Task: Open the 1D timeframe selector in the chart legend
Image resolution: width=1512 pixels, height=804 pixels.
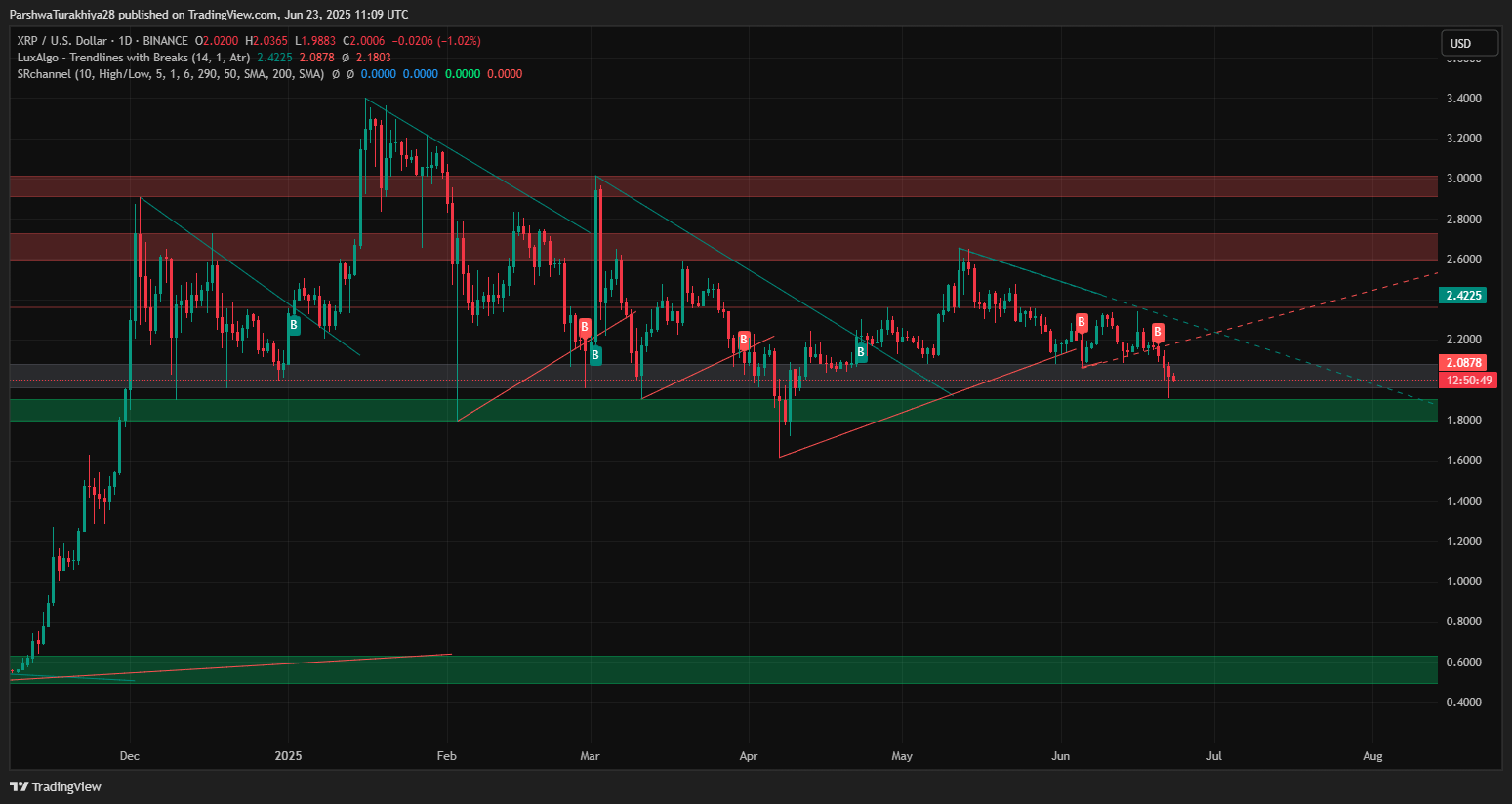Action: pos(126,41)
